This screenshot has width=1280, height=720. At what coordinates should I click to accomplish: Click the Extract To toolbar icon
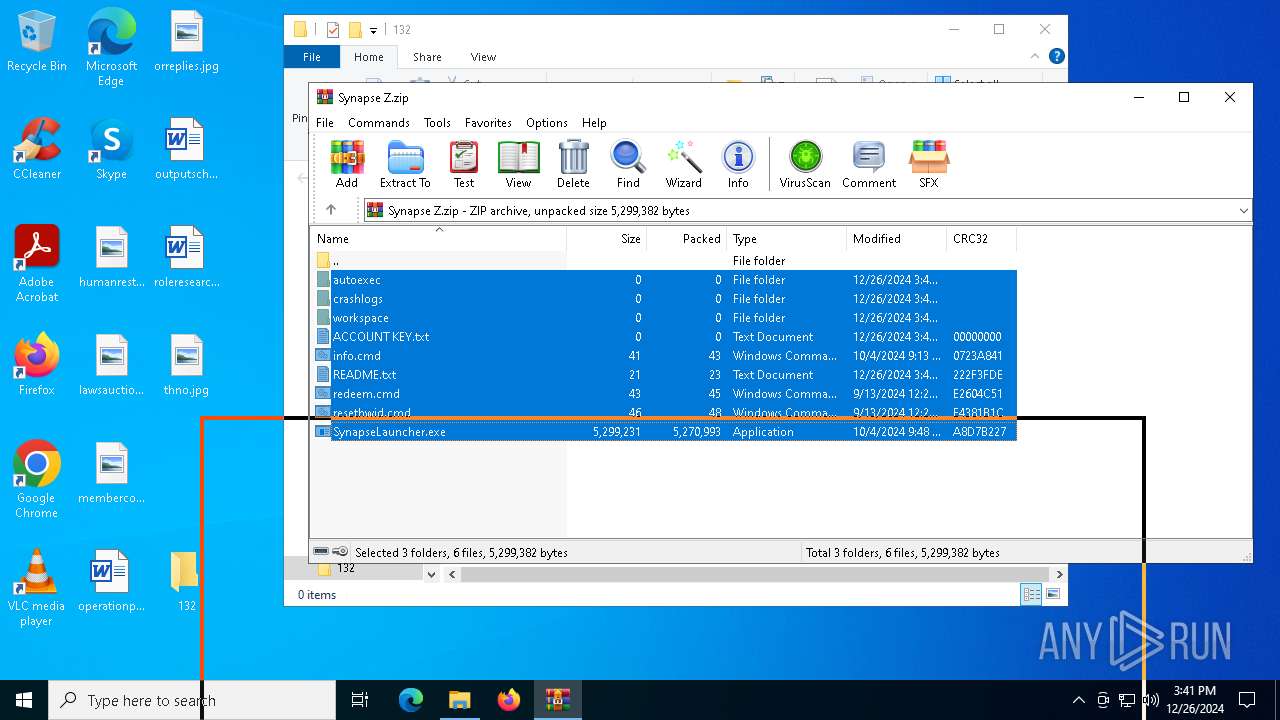405,164
